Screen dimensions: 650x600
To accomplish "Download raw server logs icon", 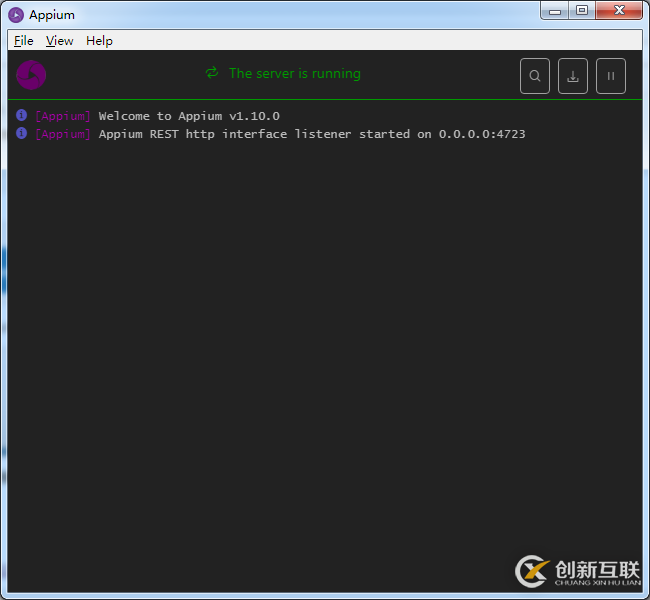I will click(x=573, y=76).
